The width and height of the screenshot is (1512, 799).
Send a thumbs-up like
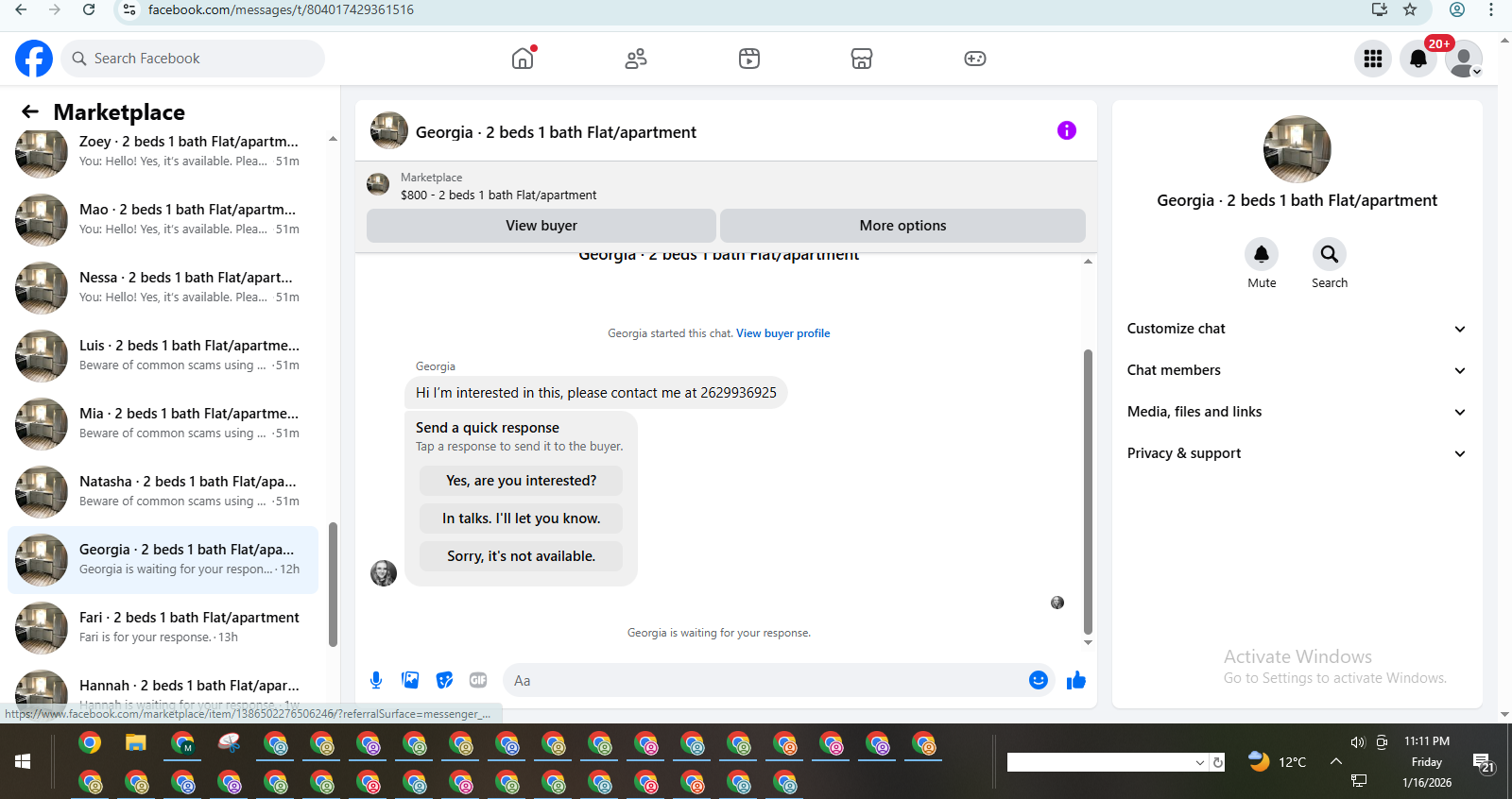point(1076,680)
